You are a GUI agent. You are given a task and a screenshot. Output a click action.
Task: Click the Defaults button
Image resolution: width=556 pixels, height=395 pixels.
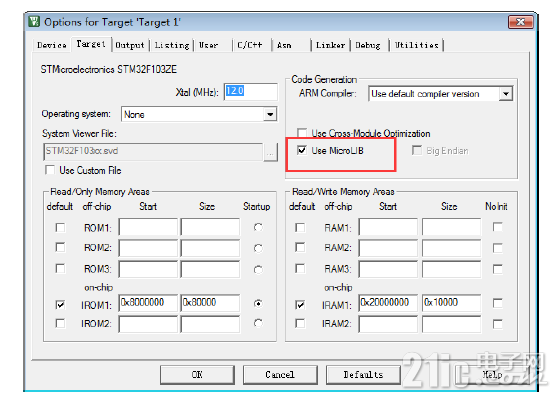pos(363,375)
